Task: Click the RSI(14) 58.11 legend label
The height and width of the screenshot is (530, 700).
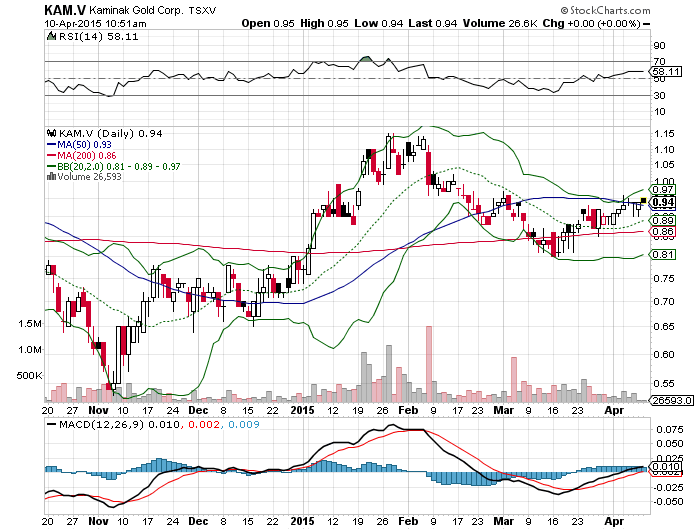Action: [x=99, y=37]
